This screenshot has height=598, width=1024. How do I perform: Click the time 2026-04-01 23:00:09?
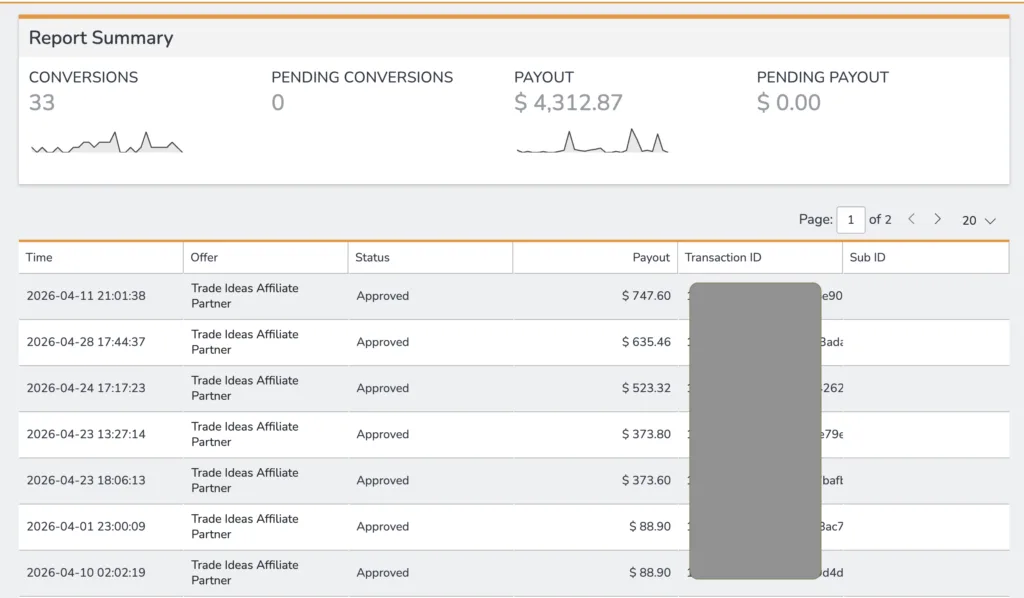86,526
